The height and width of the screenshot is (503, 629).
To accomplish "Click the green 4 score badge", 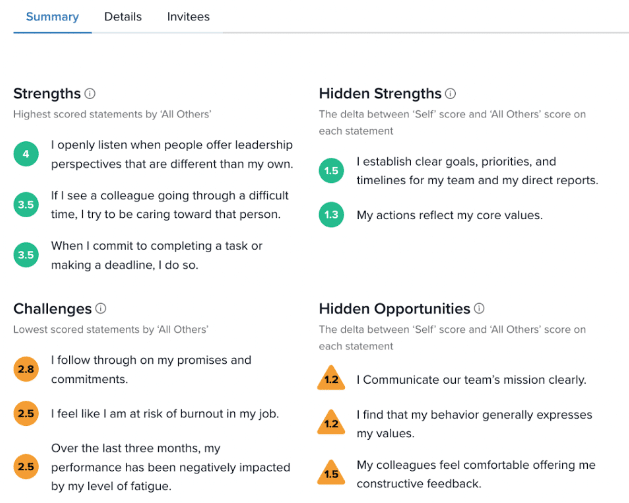I will 27,154.
